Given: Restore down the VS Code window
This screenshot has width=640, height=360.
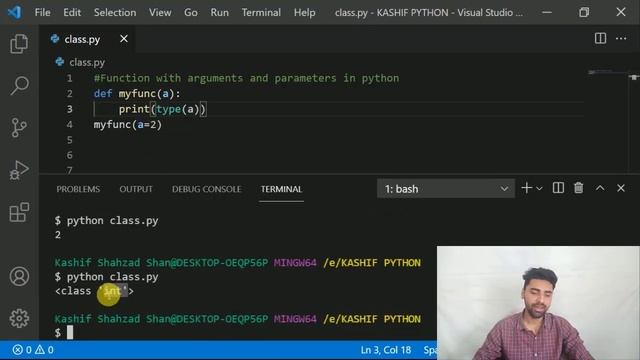Looking at the screenshot, I should 584,12.
